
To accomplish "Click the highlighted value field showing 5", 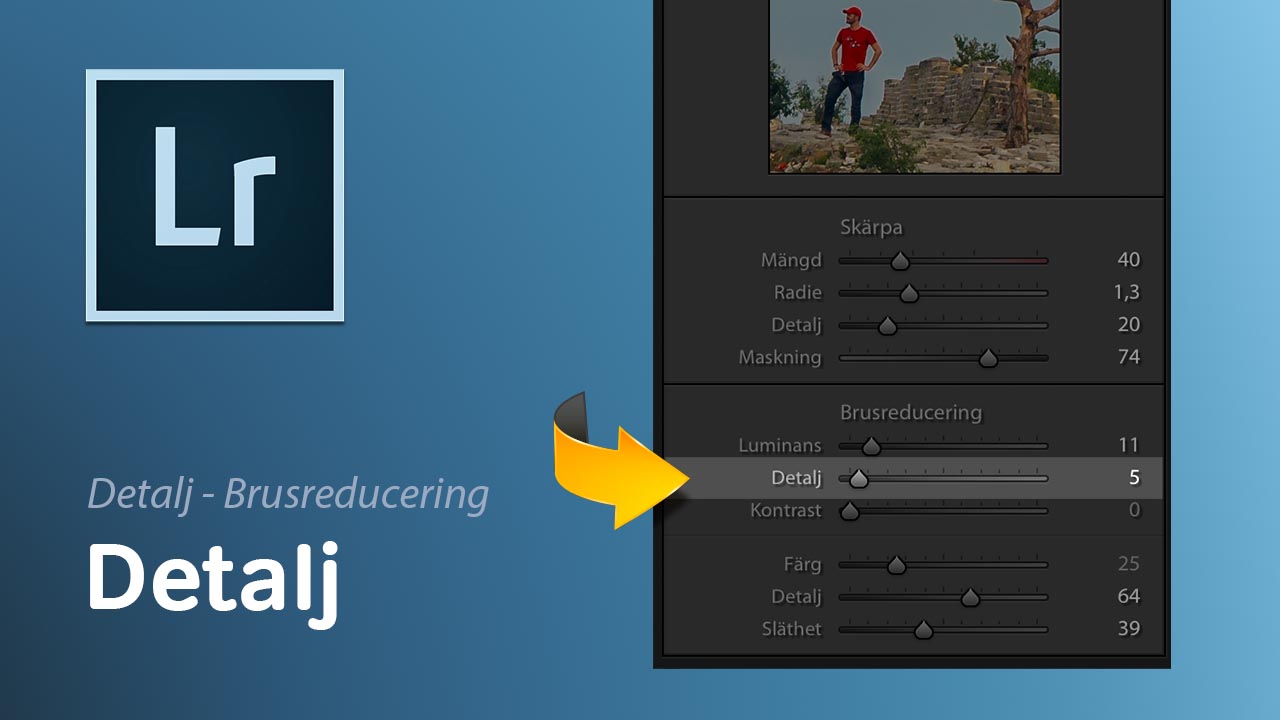I will (1134, 478).
